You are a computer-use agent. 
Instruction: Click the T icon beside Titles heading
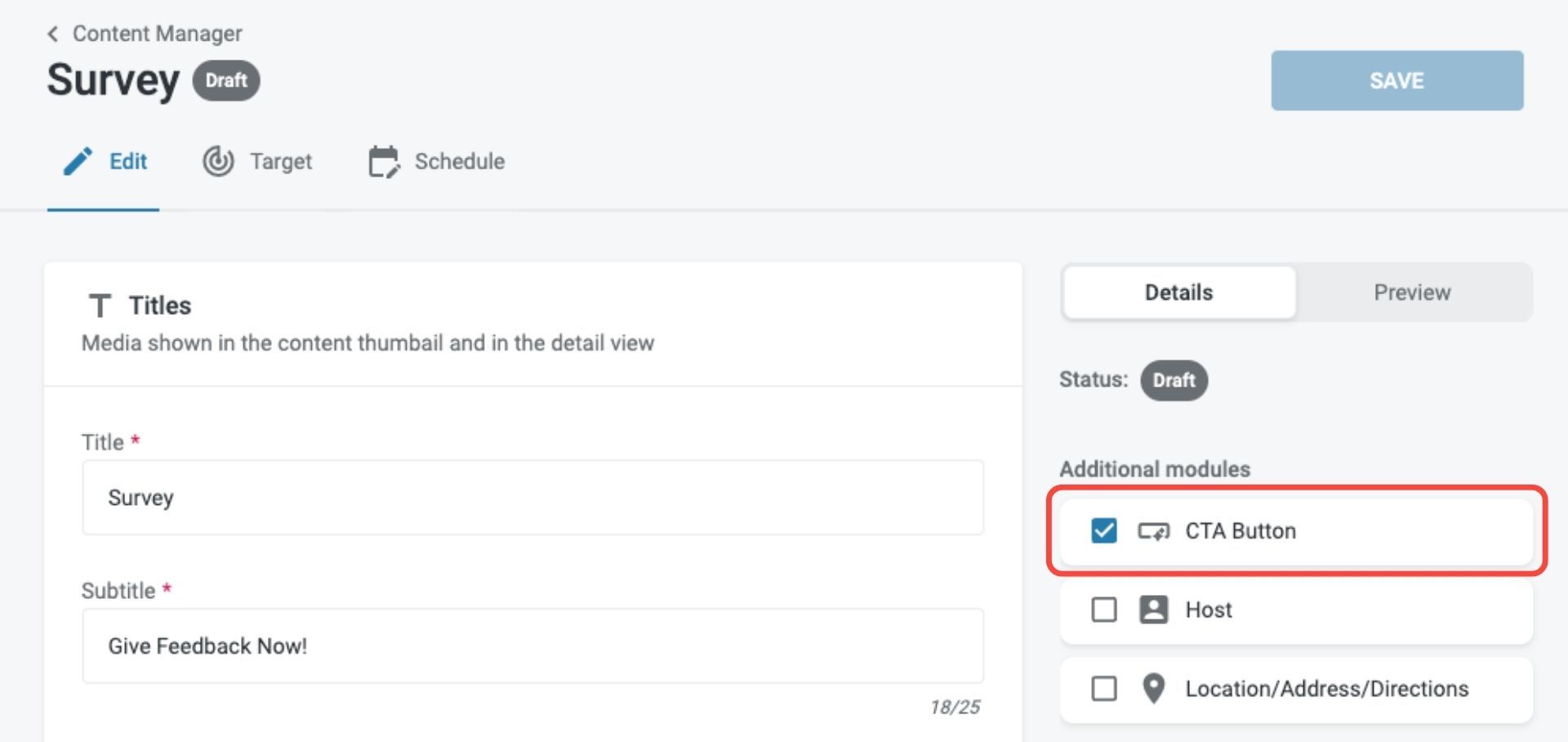[100, 306]
